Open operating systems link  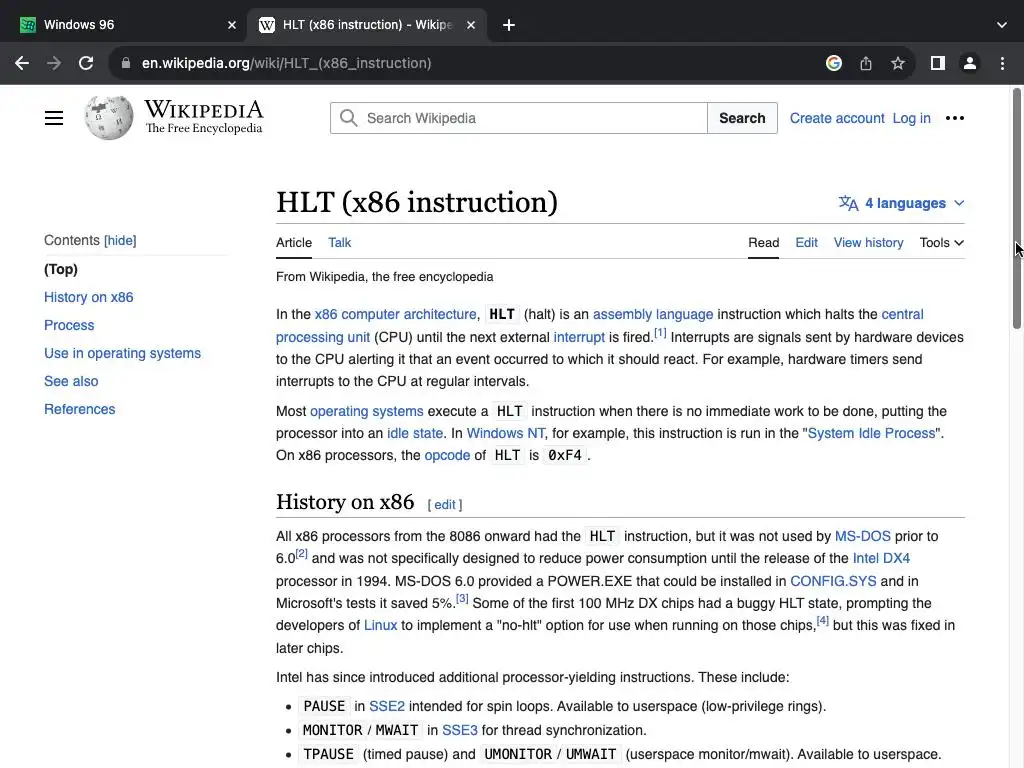click(x=366, y=411)
